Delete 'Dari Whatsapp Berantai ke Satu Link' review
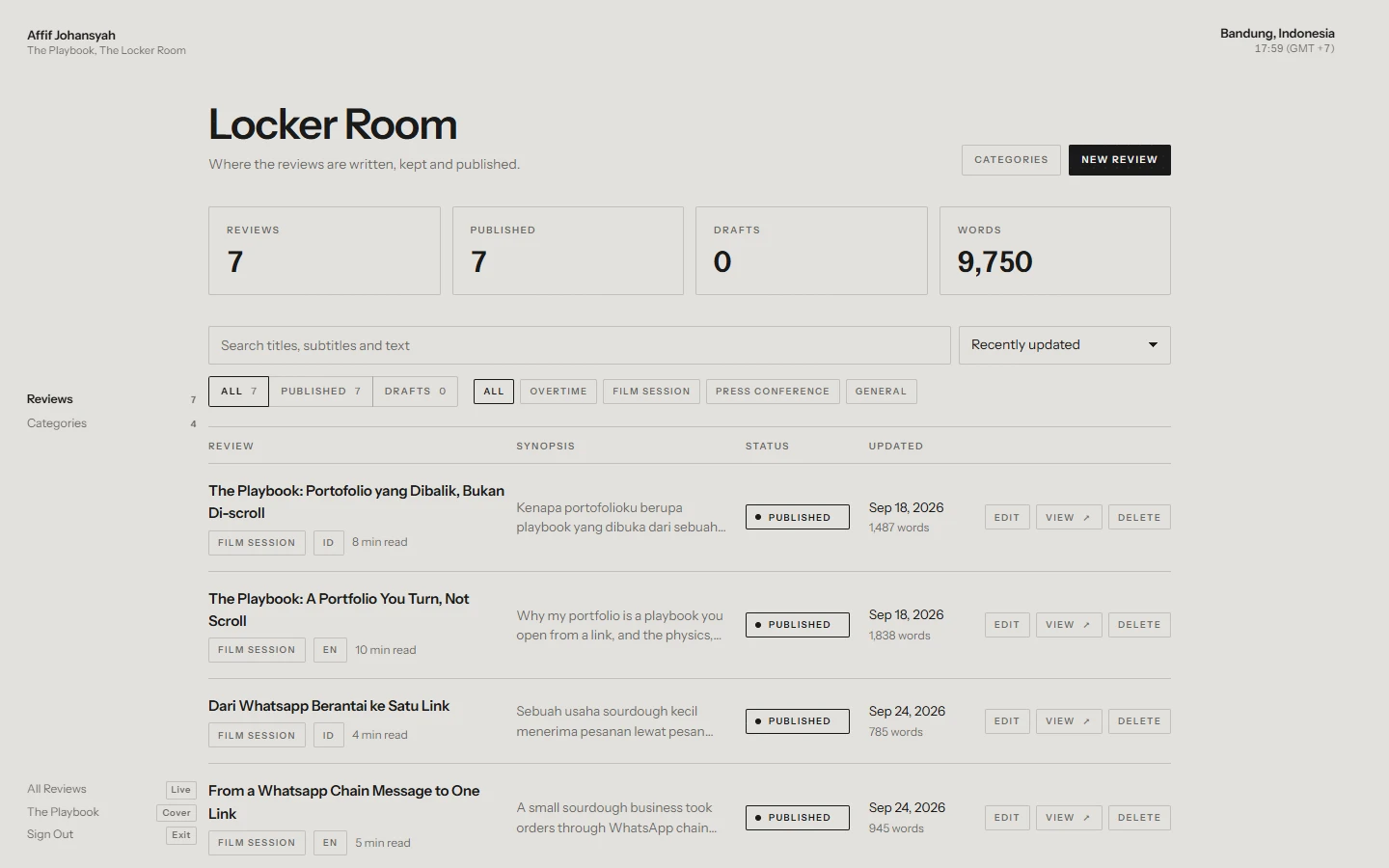This screenshot has height=868, width=1389. [x=1139, y=721]
